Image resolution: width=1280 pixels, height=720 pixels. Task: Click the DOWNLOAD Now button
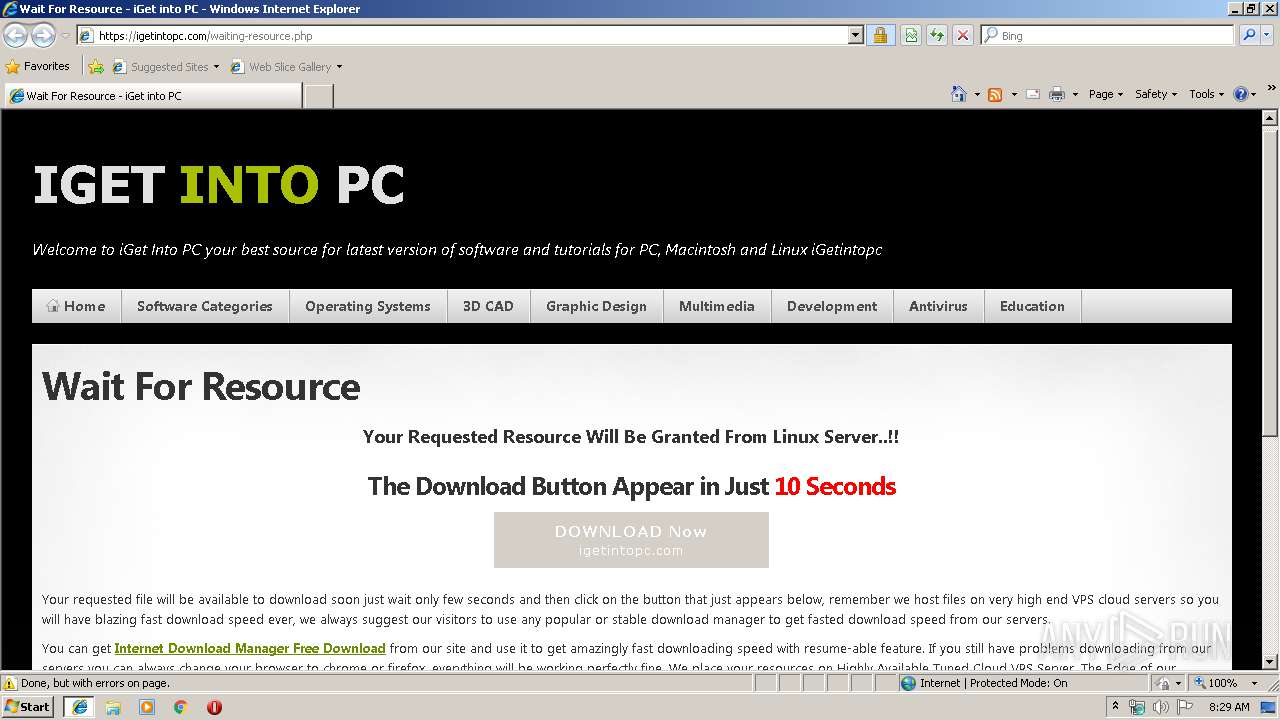click(x=631, y=540)
